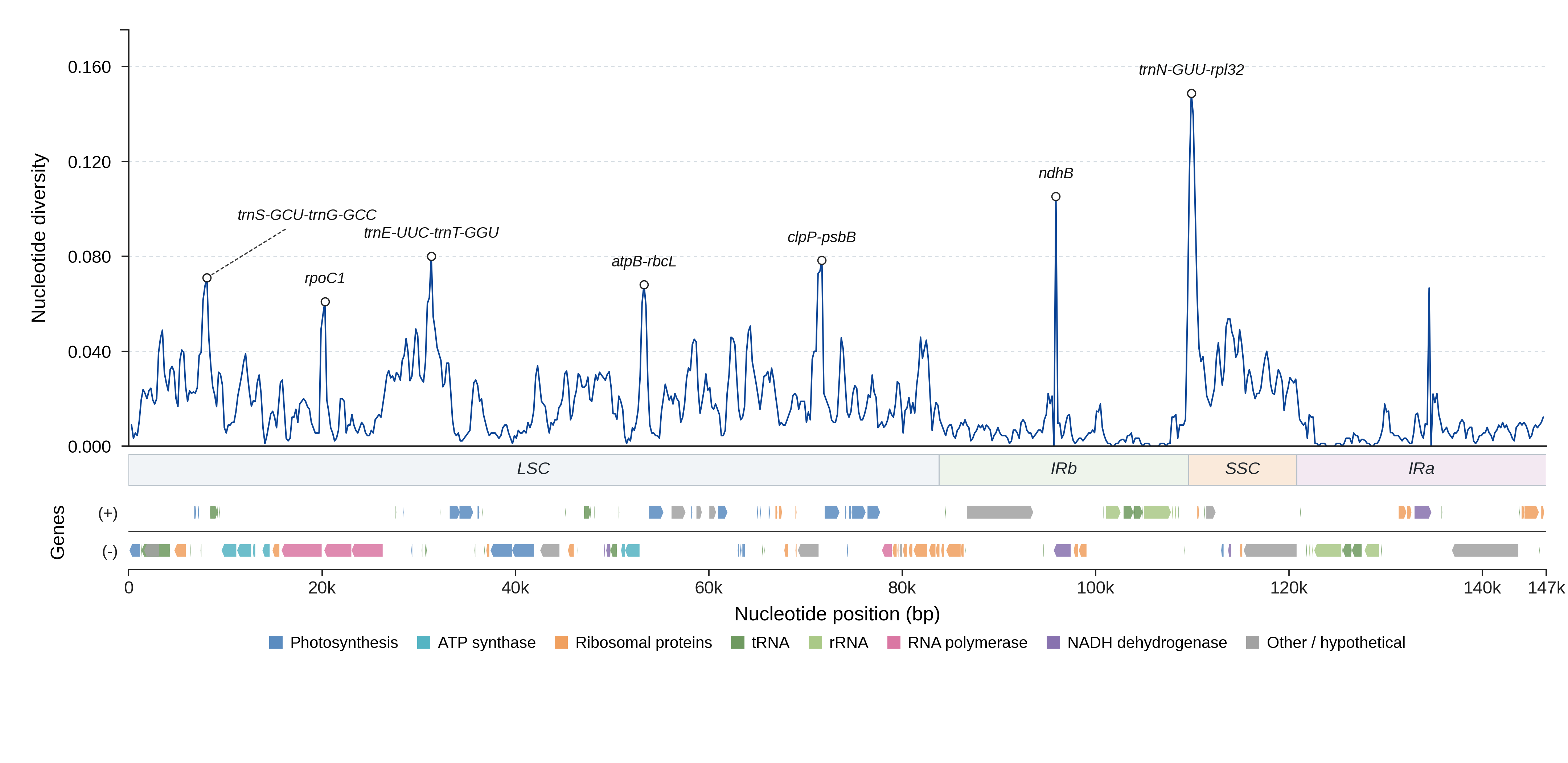
Task: Click the Genes track title
Action: 58,532
